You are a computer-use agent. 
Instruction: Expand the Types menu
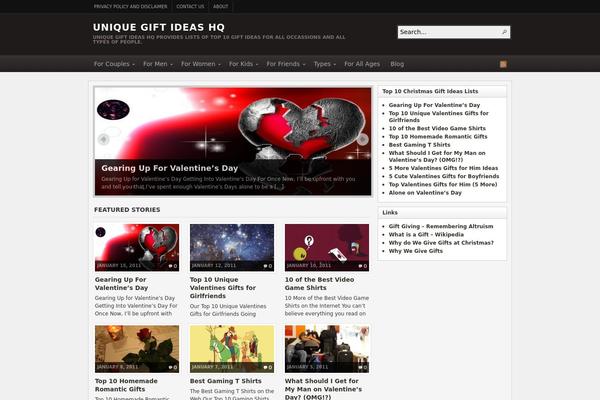[x=324, y=64]
